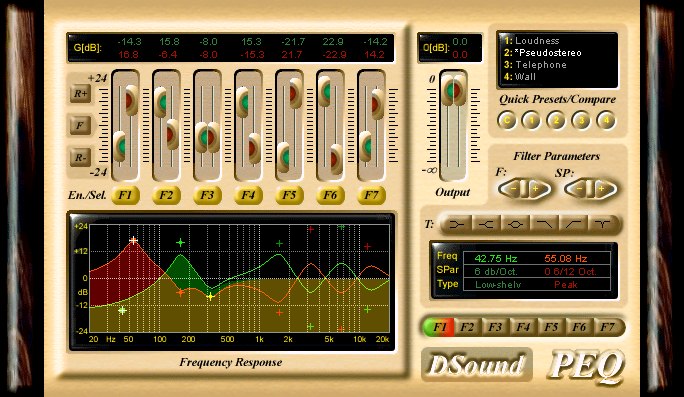Select the notch filter type icon

(x=603, y=224)
